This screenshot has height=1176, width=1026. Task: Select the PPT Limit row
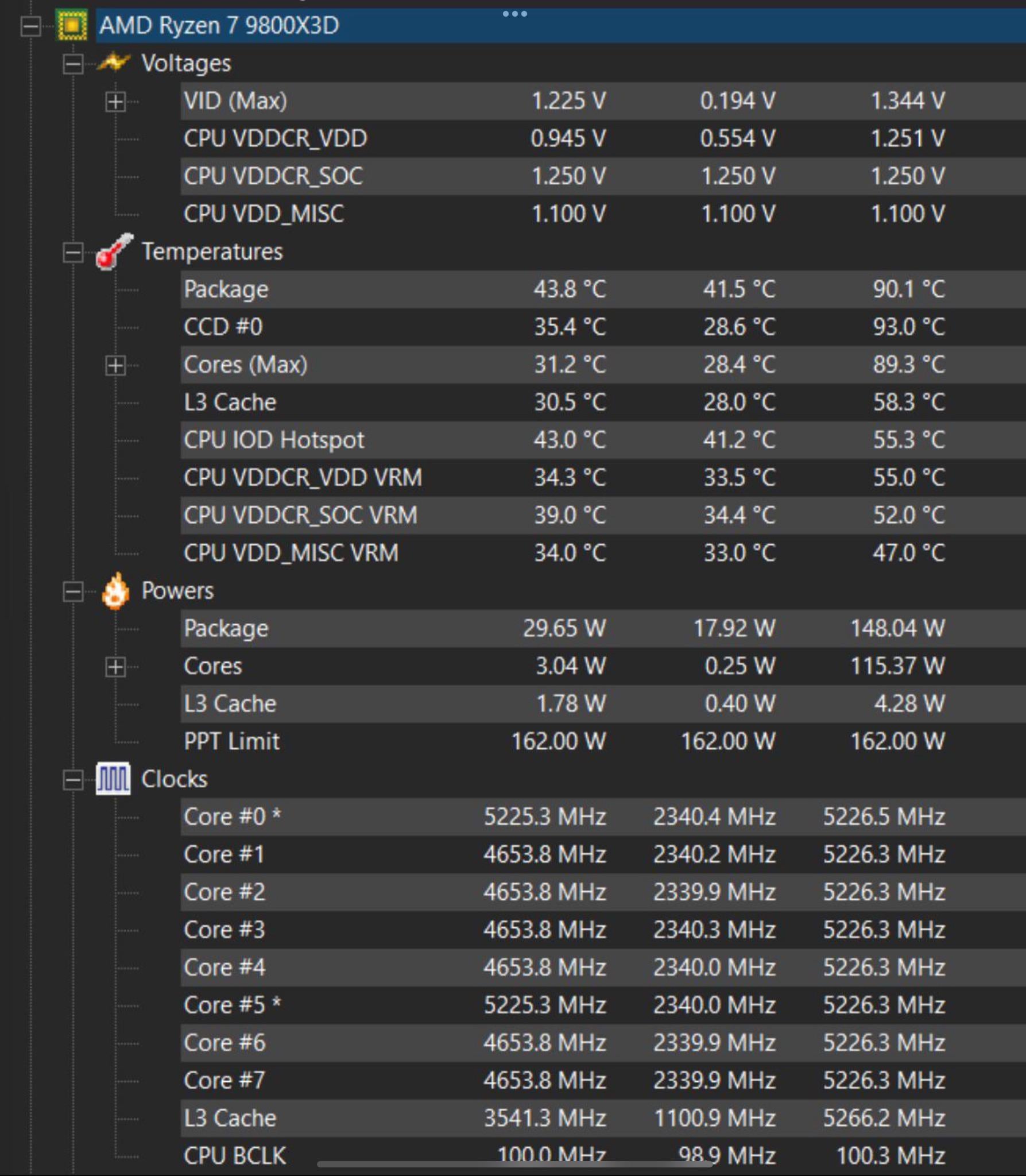[603, 741]
